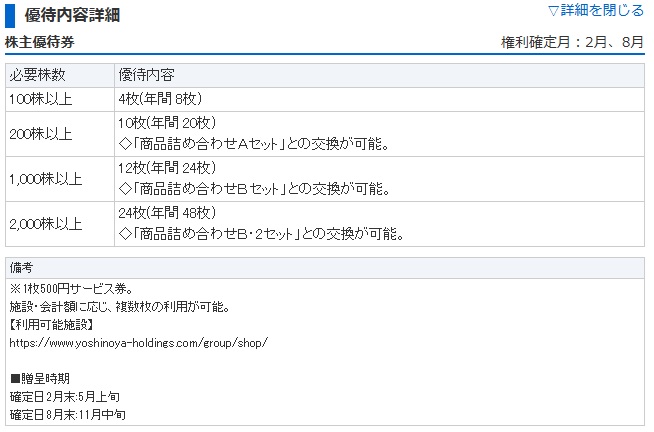Image resolution: width=654 pixels, height=432 pixels.
Task: Select the 2,000株以上 row cell
Action: (45, 224)
